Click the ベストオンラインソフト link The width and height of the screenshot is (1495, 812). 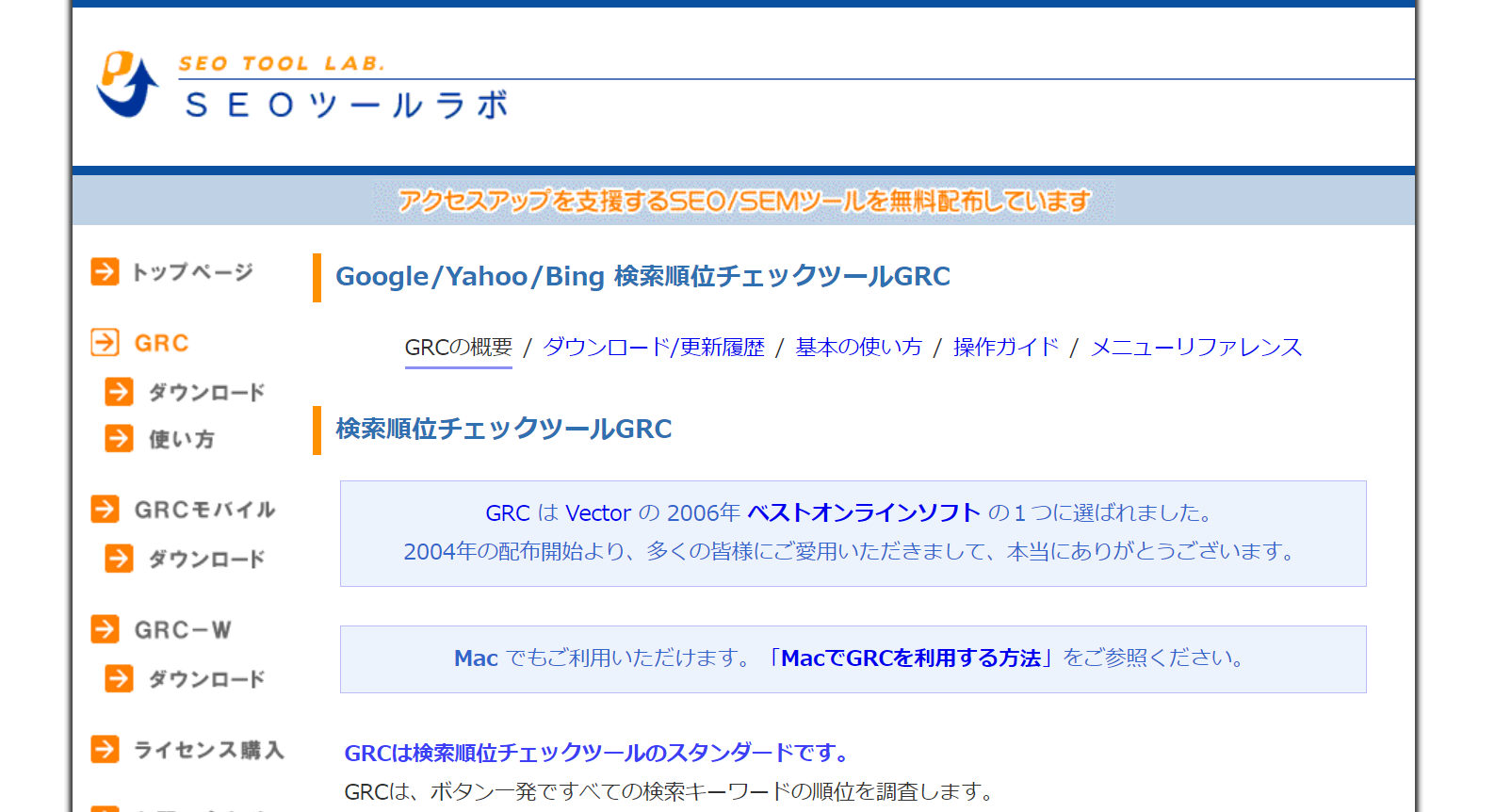864,513
